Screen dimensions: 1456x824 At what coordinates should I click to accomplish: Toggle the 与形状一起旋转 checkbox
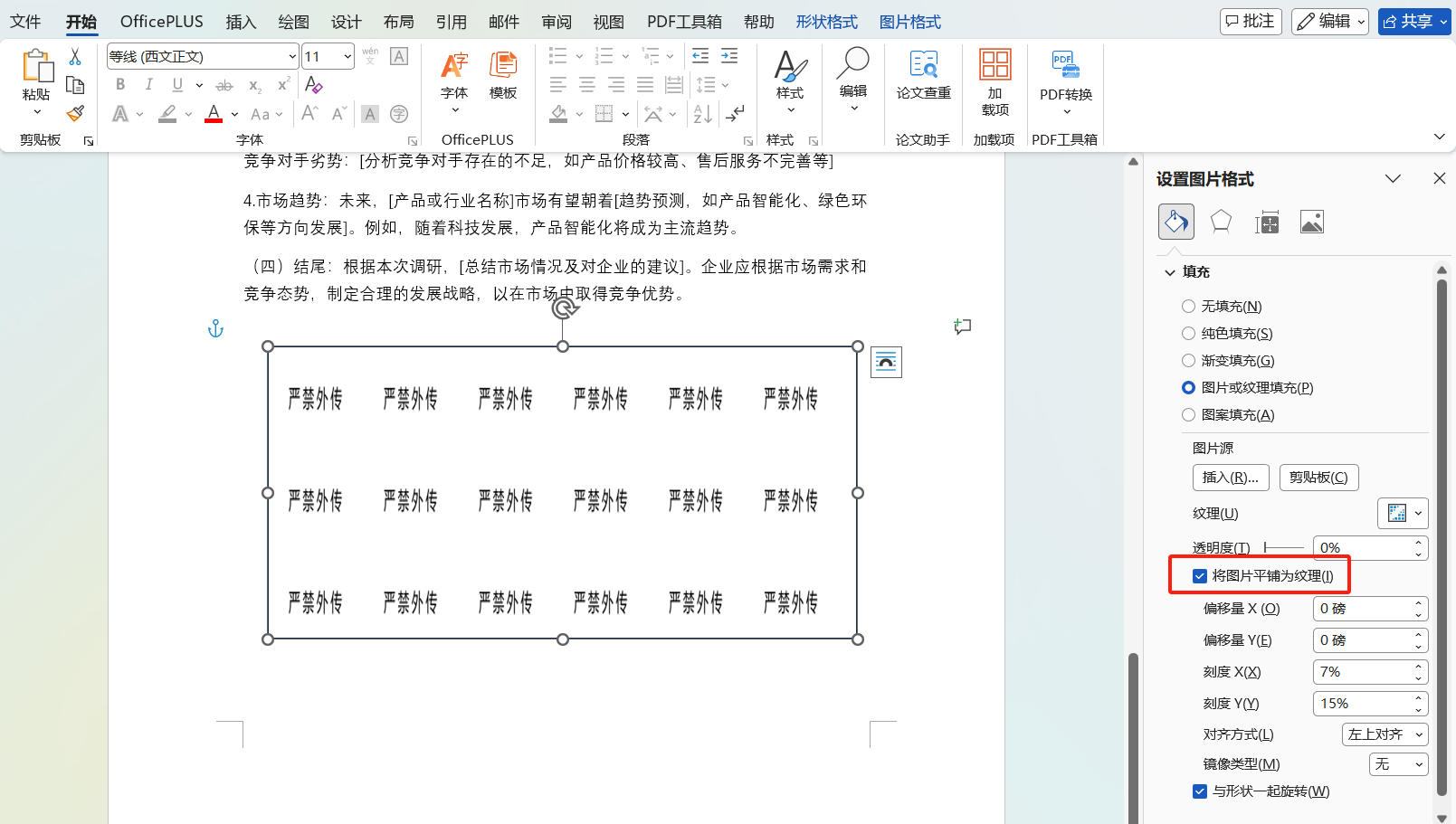pyautogui.click(x=1199, y=791)
